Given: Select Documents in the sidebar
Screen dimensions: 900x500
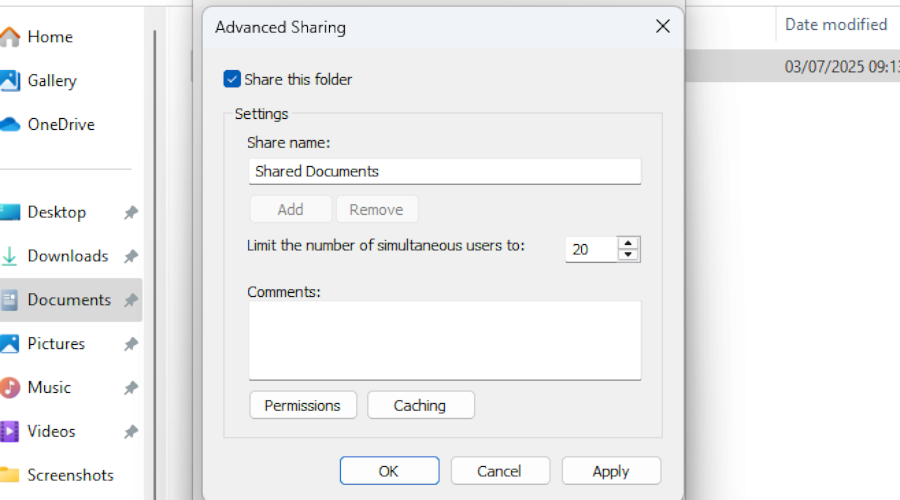Looking at the screenshot, I should pos(71,300).
